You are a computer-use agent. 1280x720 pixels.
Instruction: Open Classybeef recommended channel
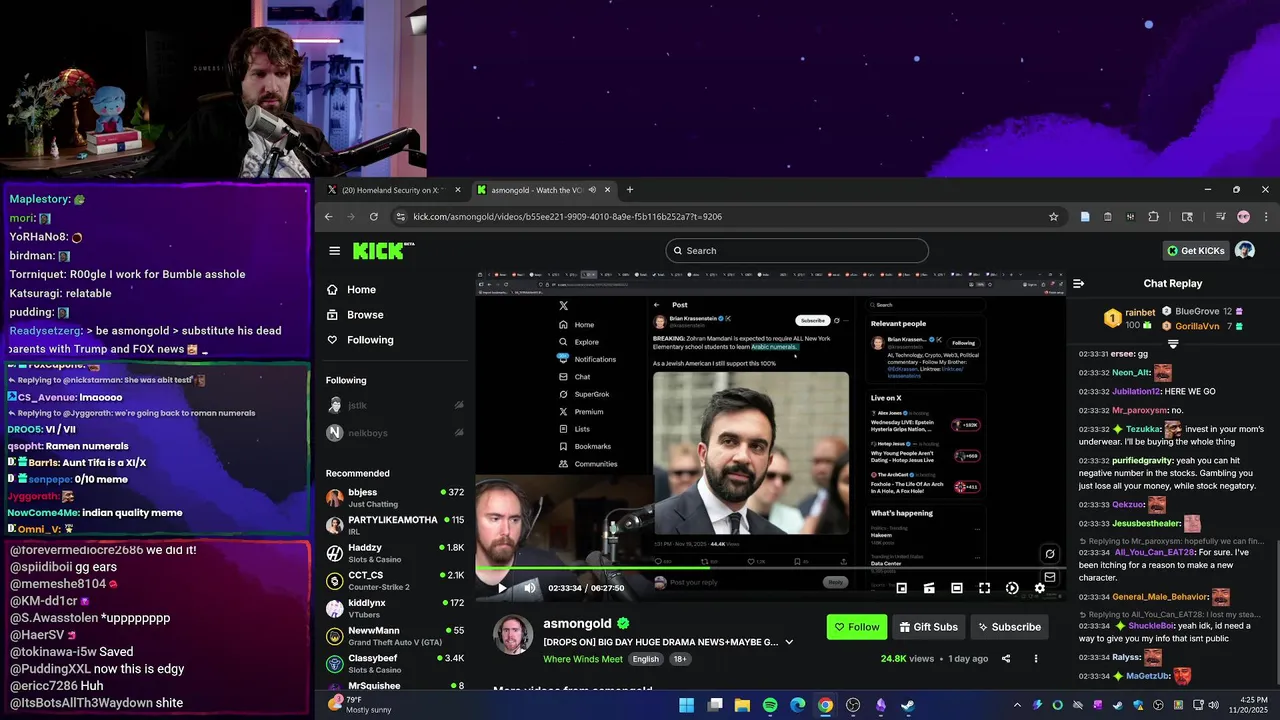[x=394, y=664]
